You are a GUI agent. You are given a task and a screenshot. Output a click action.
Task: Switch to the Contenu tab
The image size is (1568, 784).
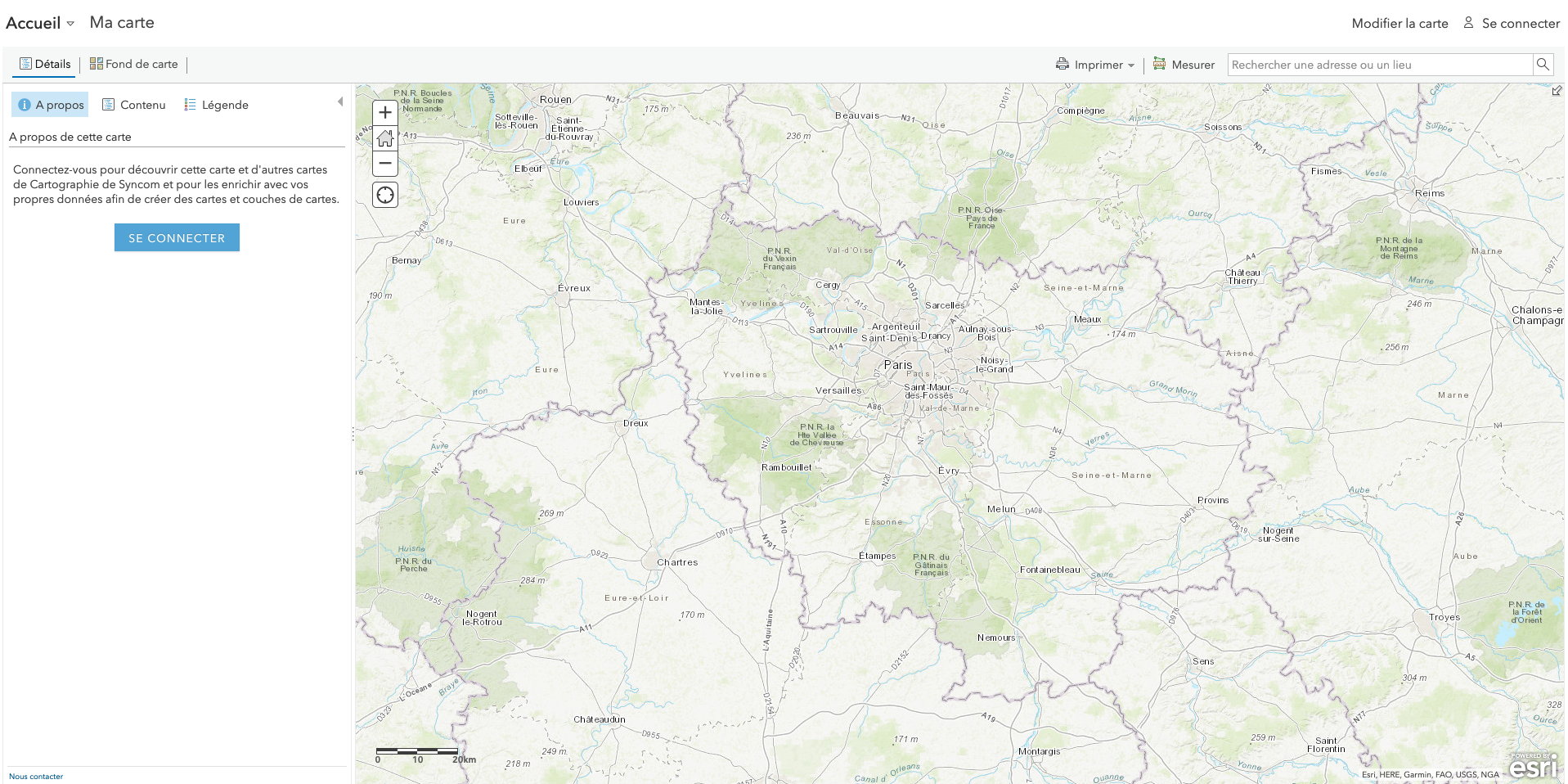pyautogui.click(x=134, y=105)
